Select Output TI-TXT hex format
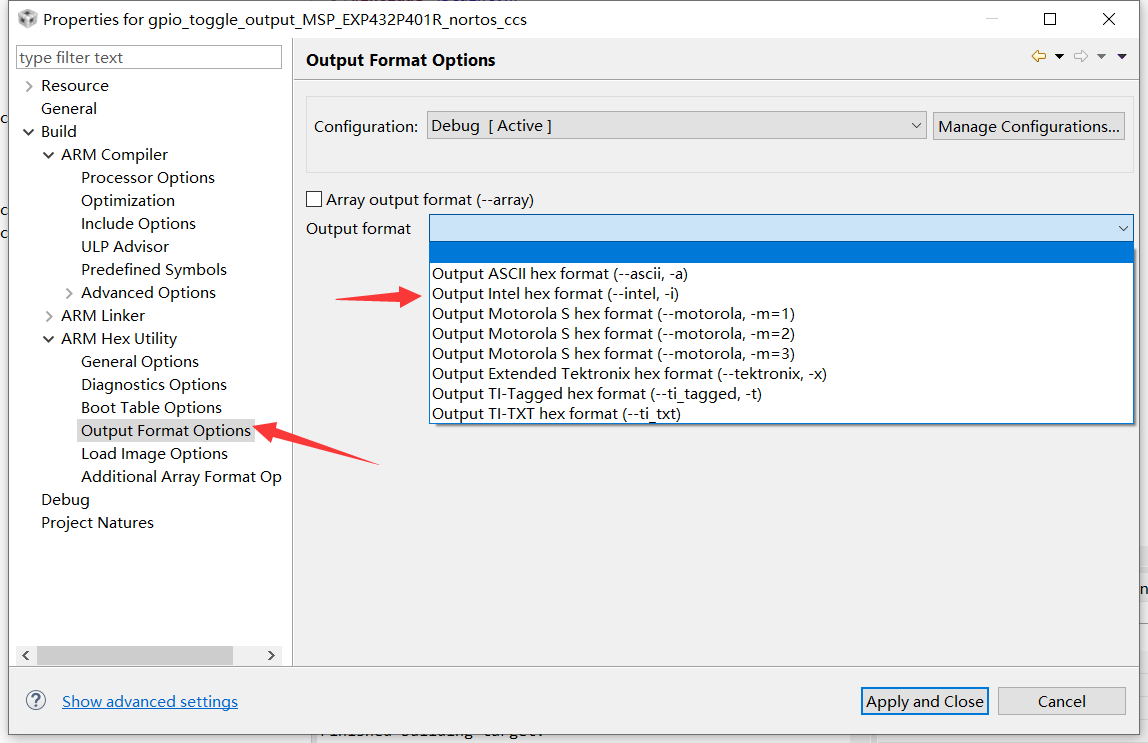Viewport: 1148px width, 743px height. tap(556, 414)
